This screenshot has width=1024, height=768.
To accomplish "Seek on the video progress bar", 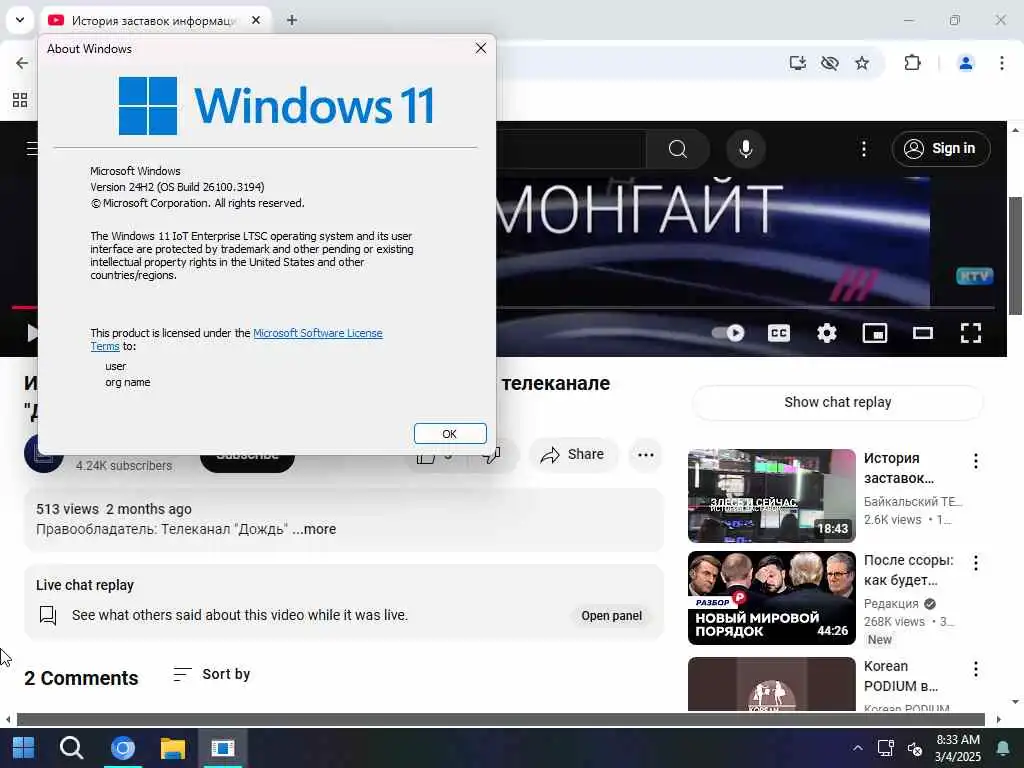I will [745, 307].
